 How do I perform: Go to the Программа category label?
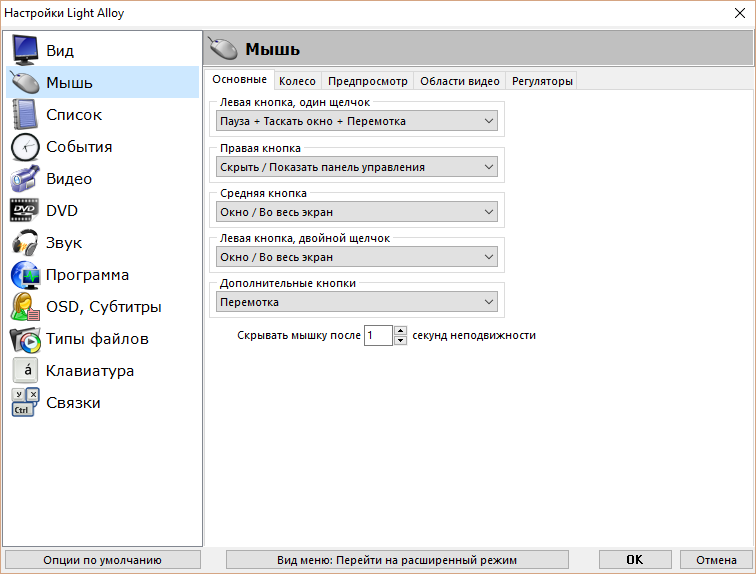(x=87, y=275)
